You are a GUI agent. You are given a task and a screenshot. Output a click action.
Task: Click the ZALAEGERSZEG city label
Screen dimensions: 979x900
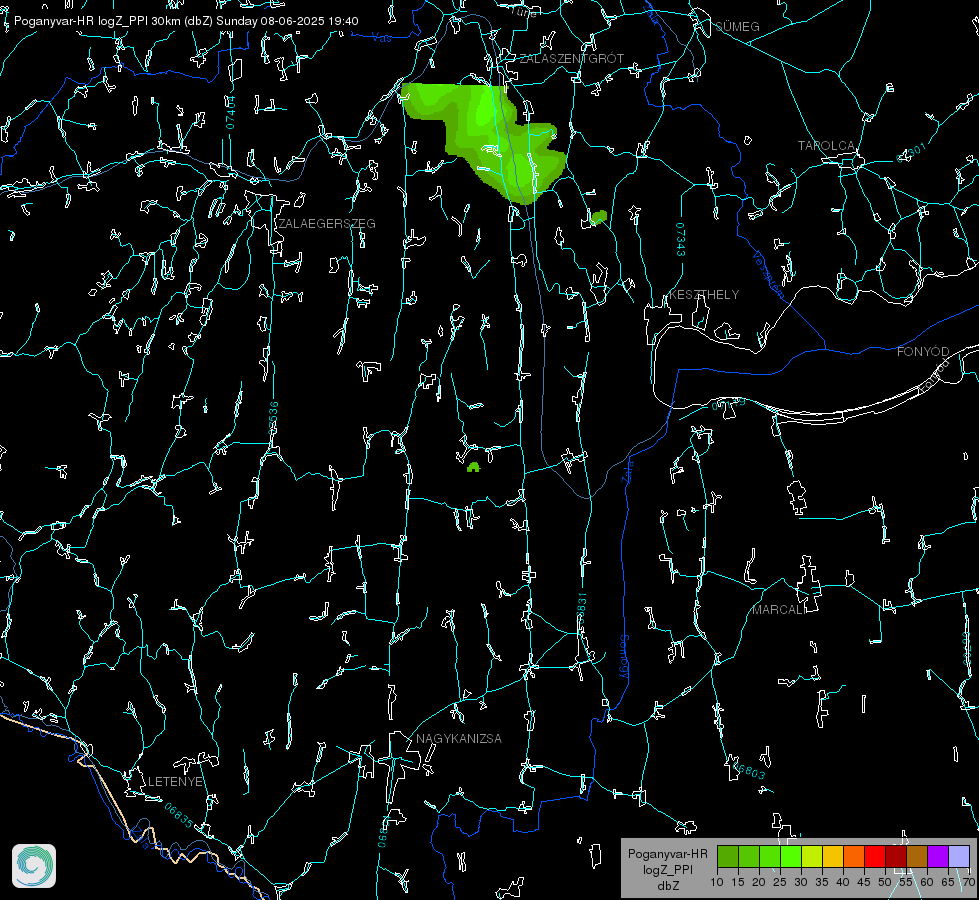pyautogui.click(x=327, y=223)
